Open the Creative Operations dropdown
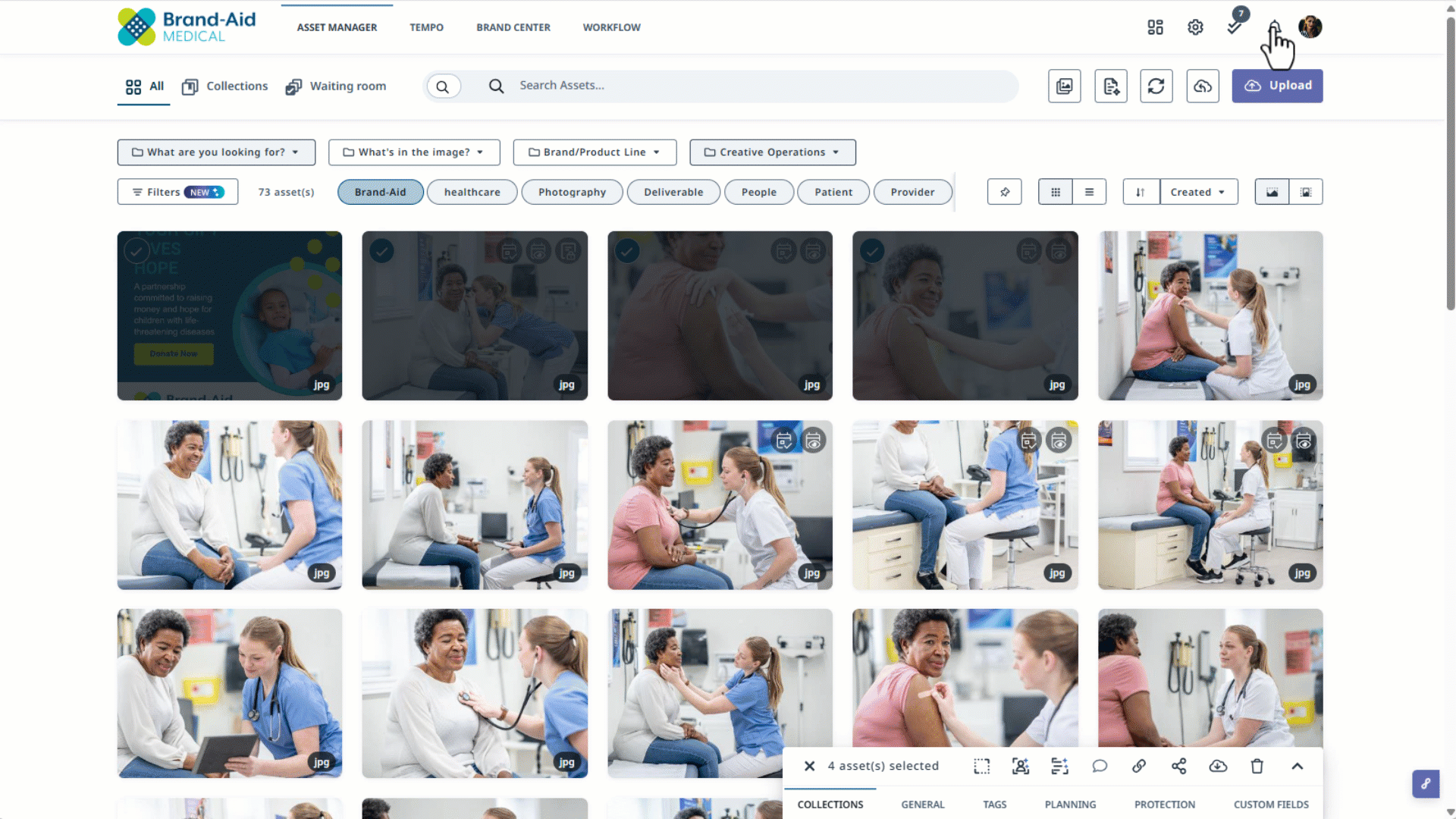This screenshot has height=819, width=1456. pos(773,152)
